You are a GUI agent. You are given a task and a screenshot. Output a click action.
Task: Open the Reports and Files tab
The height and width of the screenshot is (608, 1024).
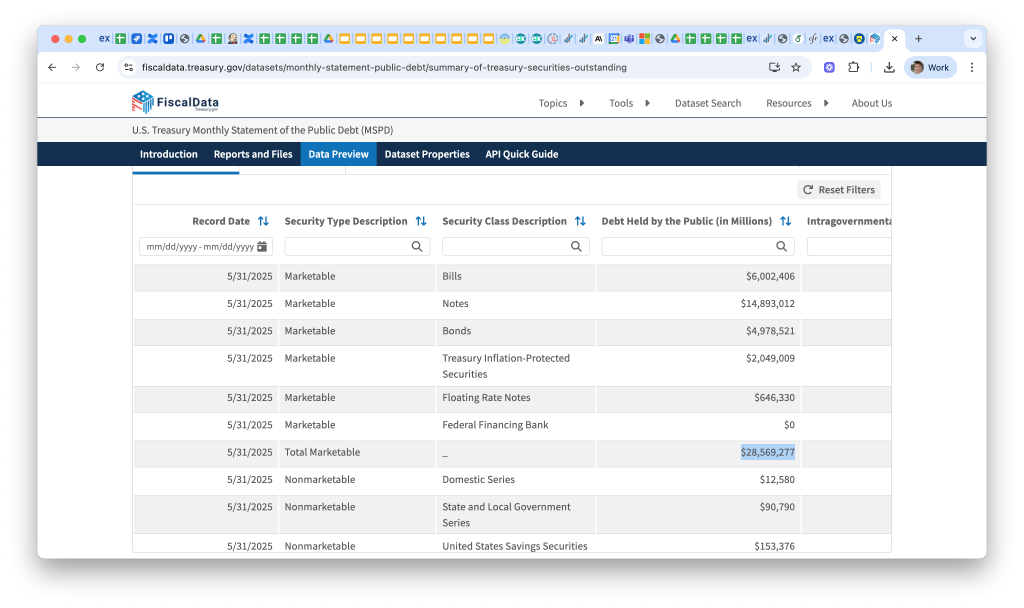coord(253,154)
